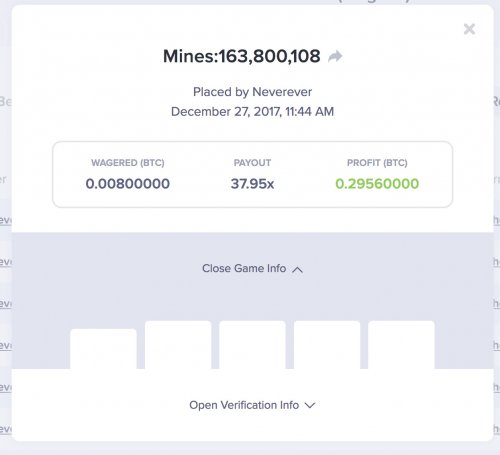Select the second mine tile from left
The image size is (500, 455).
(178, 345)
